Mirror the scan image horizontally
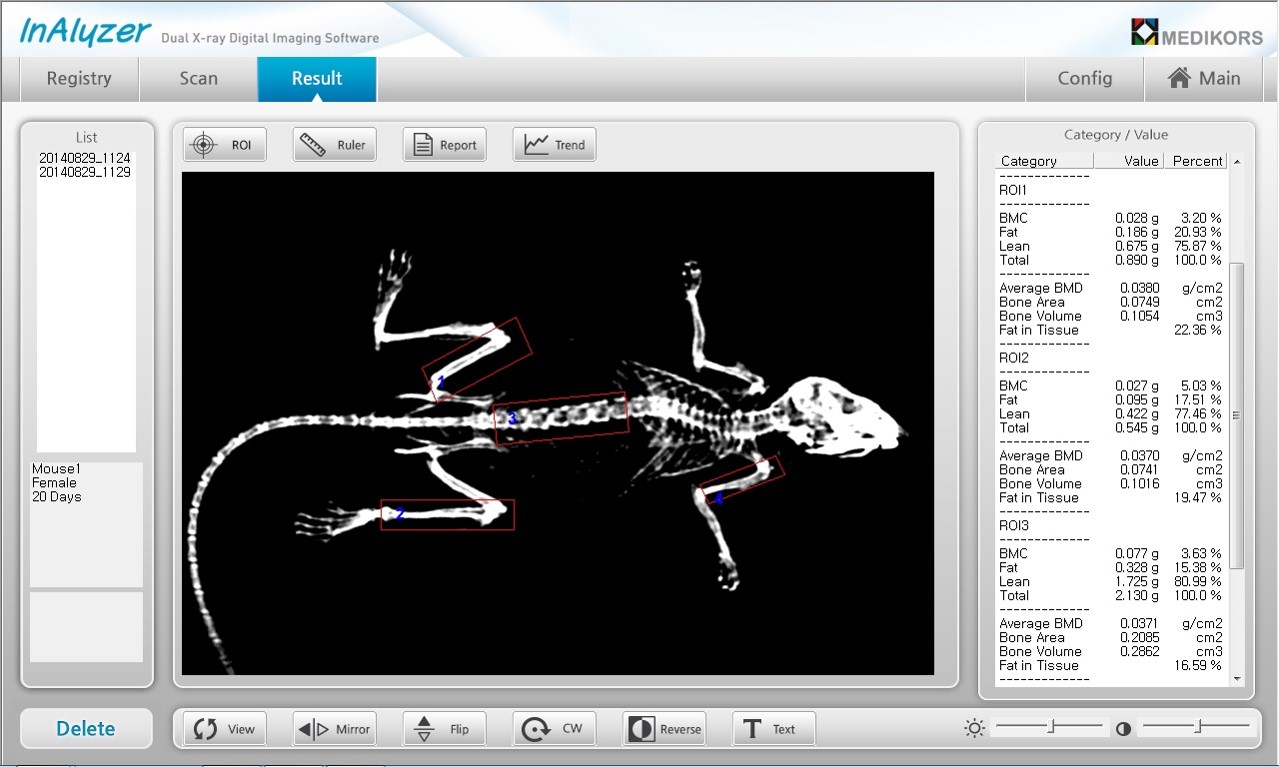Screen dimensions: 1279x767 [334, 729]
